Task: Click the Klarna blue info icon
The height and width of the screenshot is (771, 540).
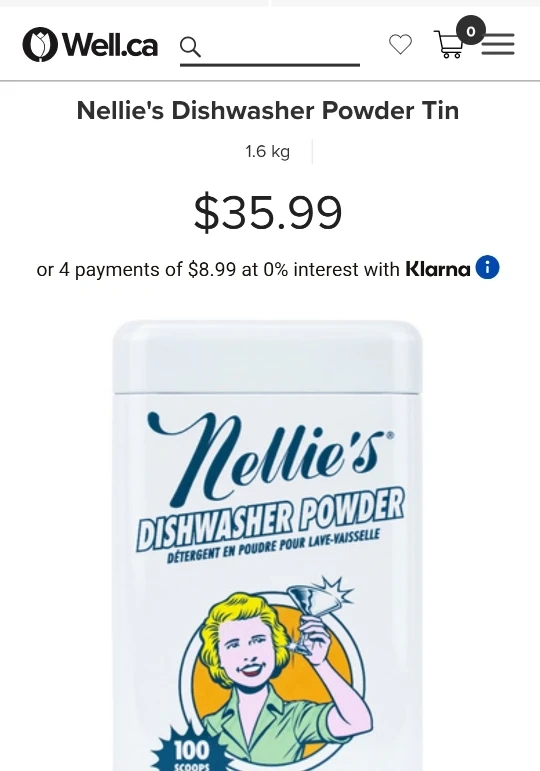Action: pyautogui.click(x=487, y=267)
